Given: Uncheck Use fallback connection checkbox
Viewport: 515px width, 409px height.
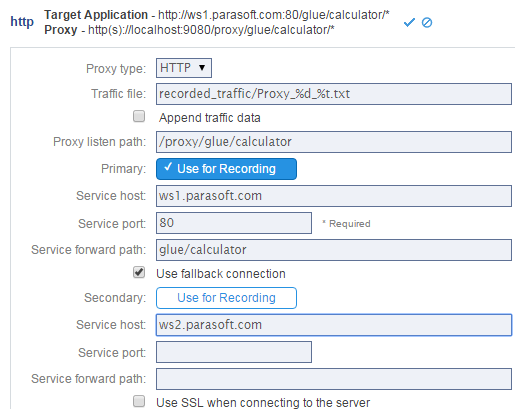Looking at the screenshot, I should 139,272.
